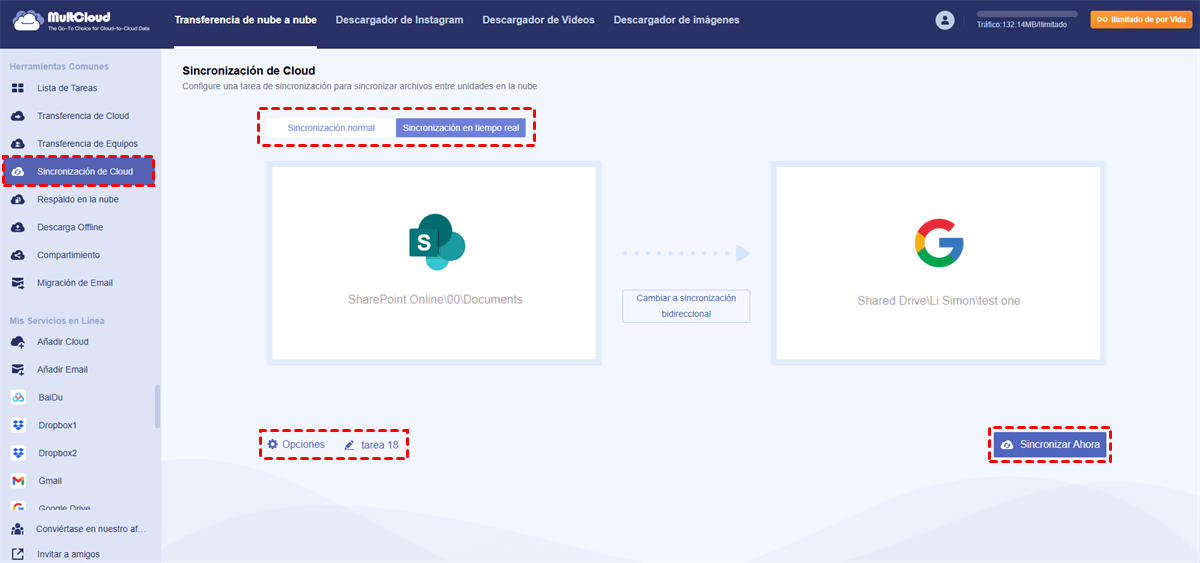The width and height of the screenshot is (1200, 563).
Task: Select source SharePoint Online\00\Documents box
Action: (434, 263)
